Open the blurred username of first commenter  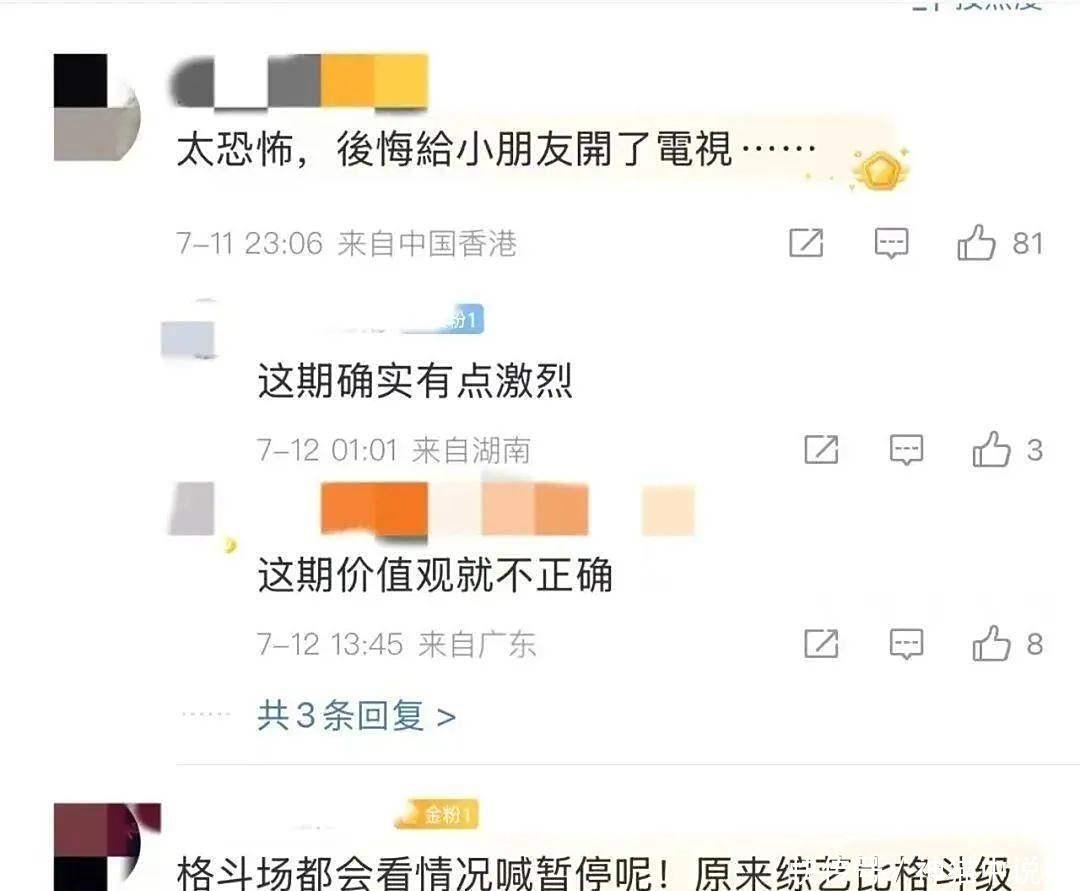[300, 81]
